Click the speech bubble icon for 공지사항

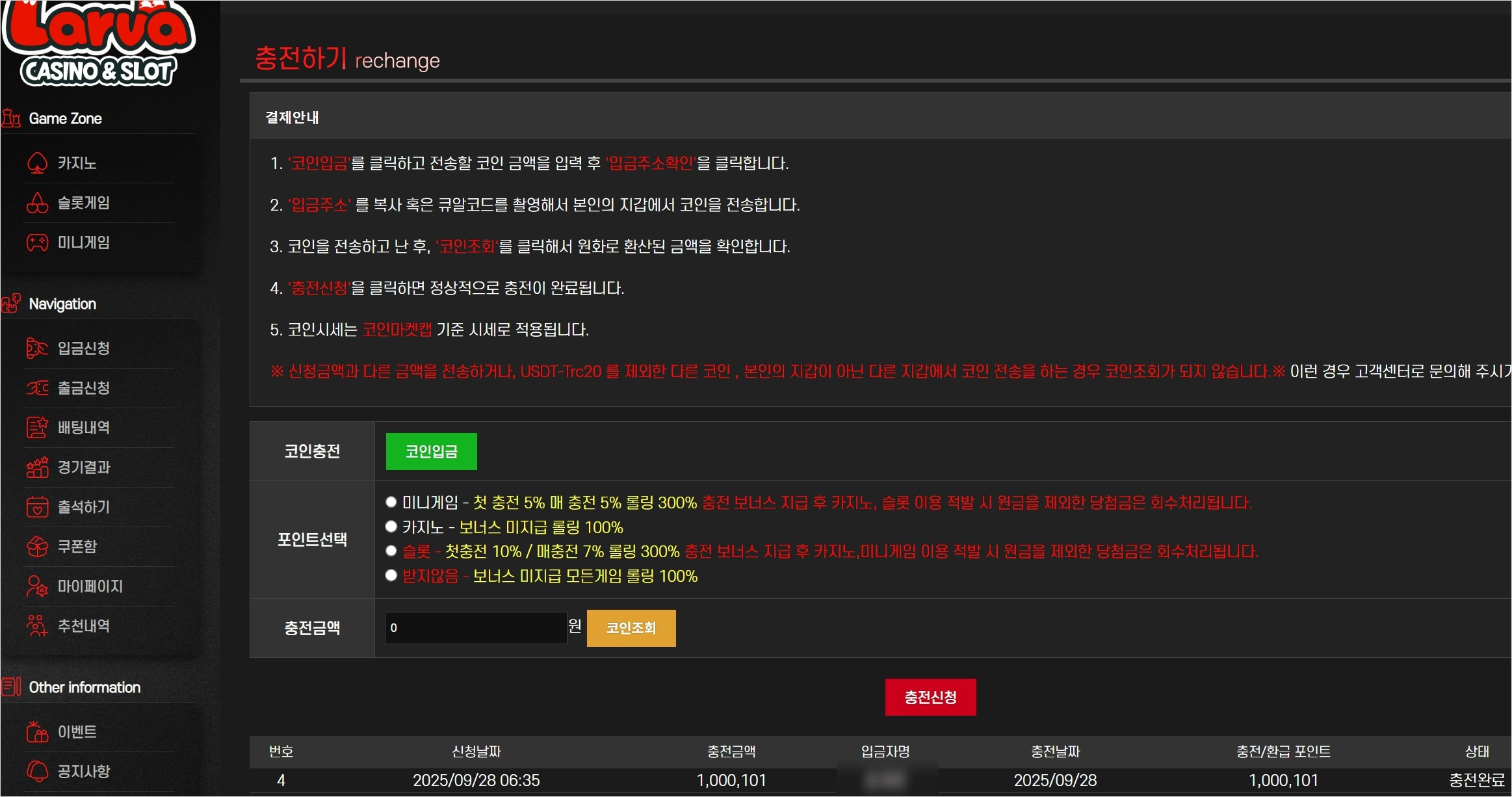pos(37,772)
